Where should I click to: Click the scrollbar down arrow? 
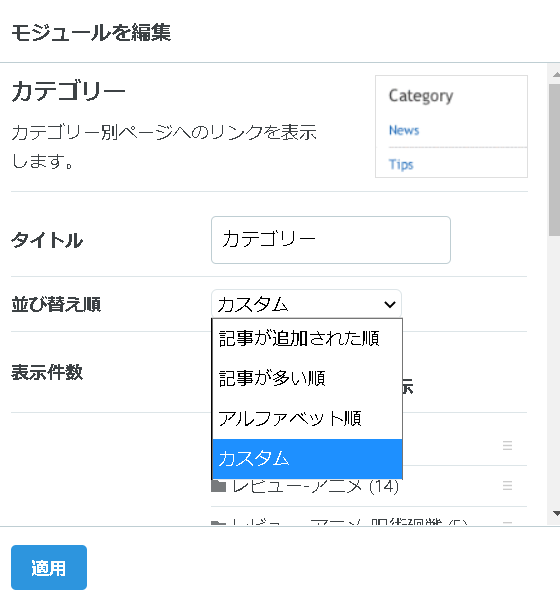[x=556, y=514]
